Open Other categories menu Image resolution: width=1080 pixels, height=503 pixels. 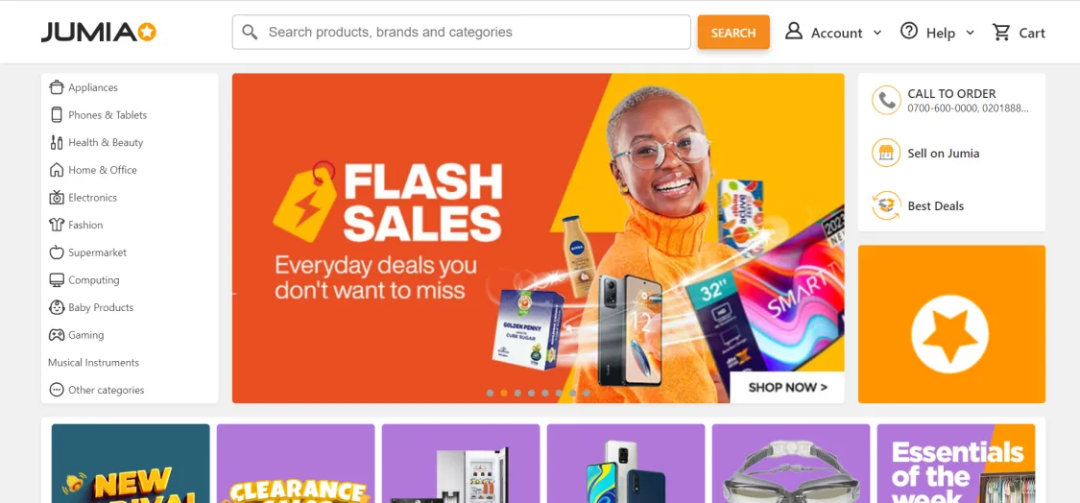96,390
